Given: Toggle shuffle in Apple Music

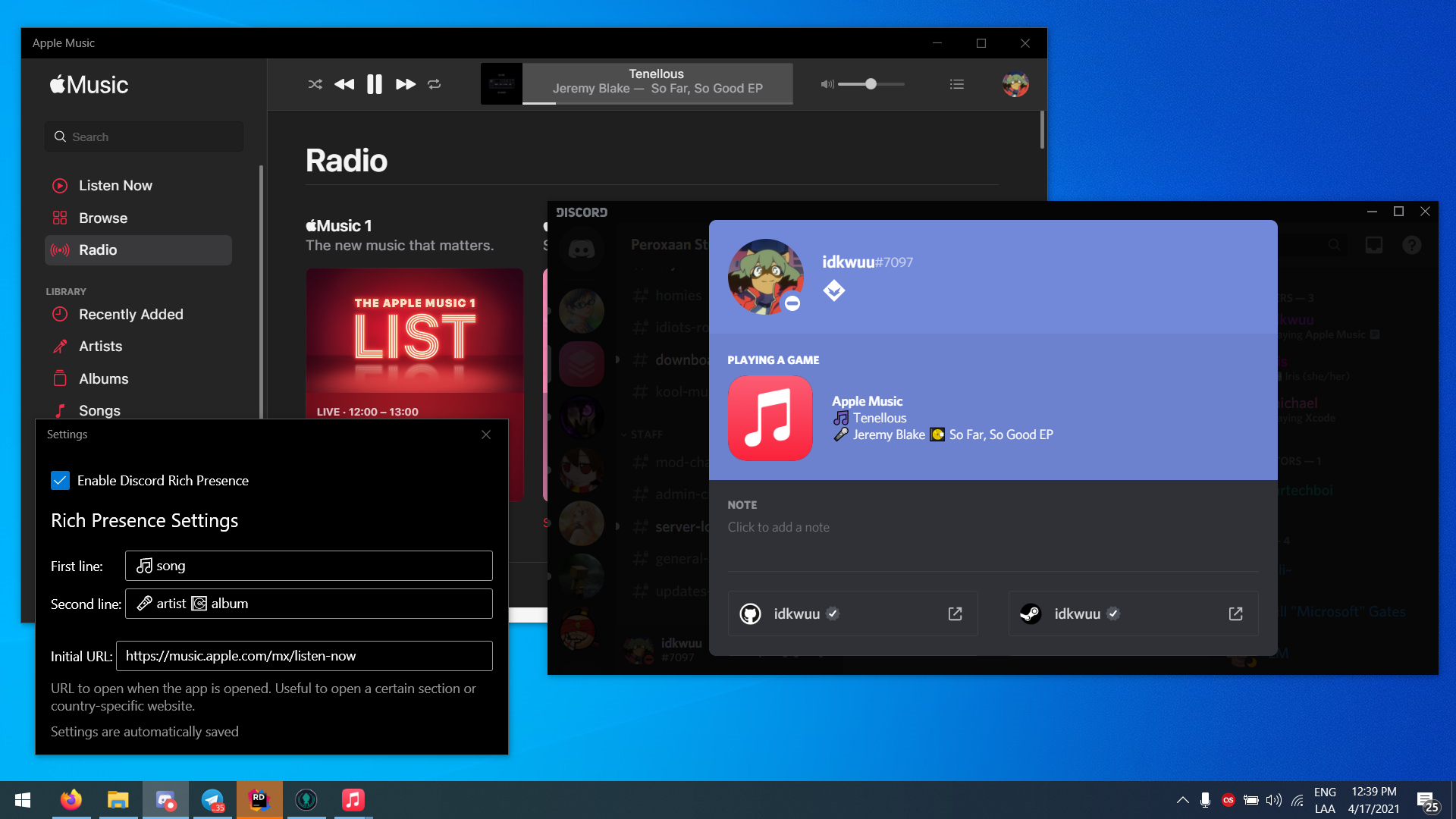Looking at the screenshot, I should click(315, 84).
